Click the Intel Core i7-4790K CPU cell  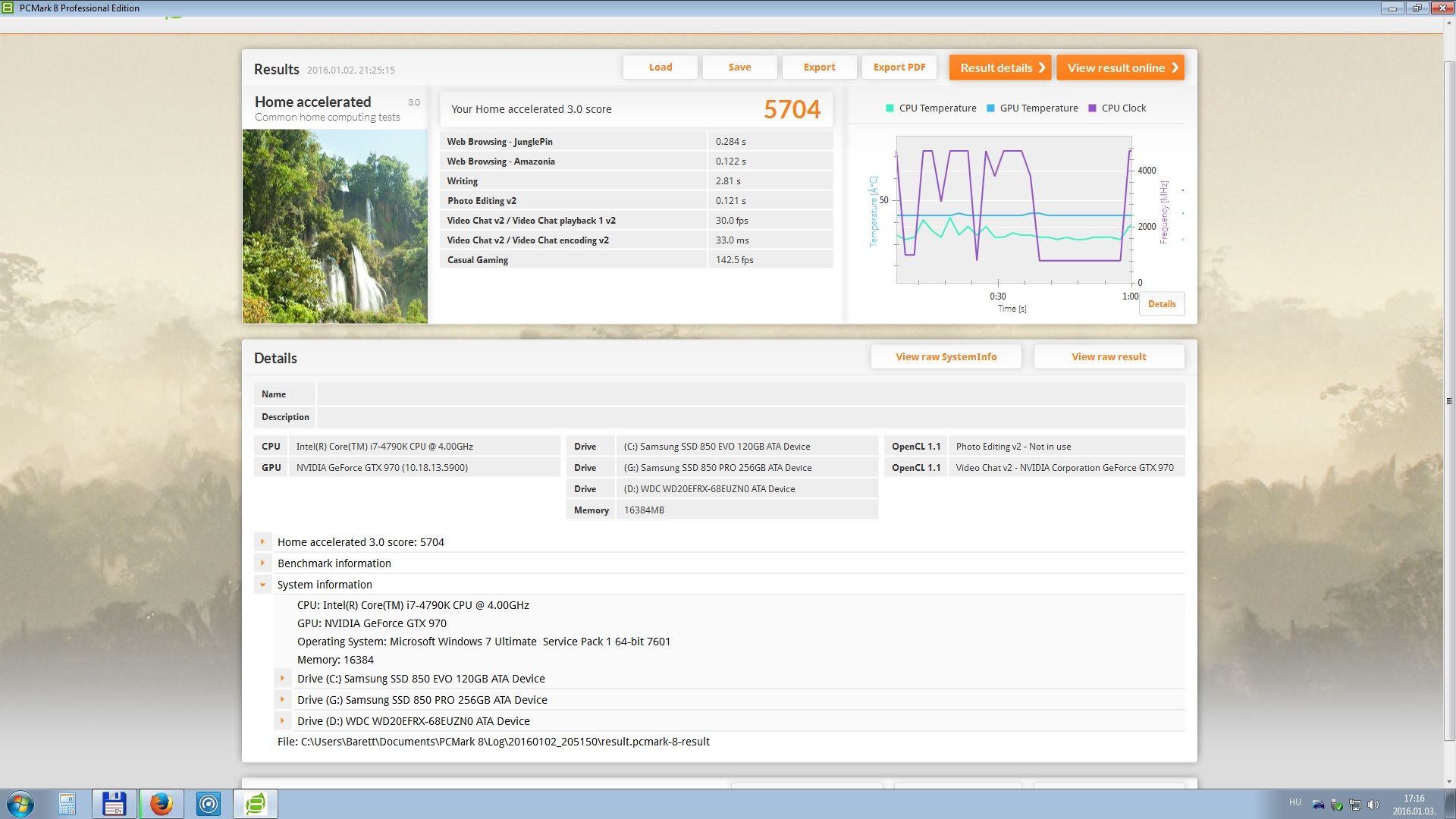(x=424, y=446)
